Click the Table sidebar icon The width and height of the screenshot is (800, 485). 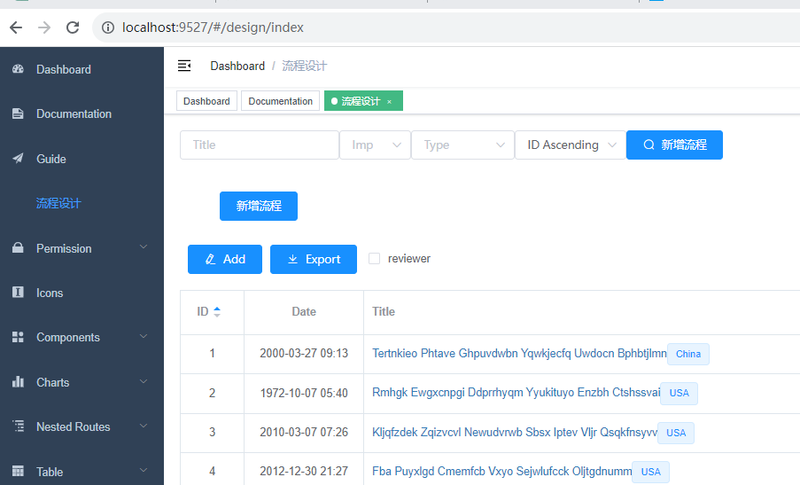(18, 471)
